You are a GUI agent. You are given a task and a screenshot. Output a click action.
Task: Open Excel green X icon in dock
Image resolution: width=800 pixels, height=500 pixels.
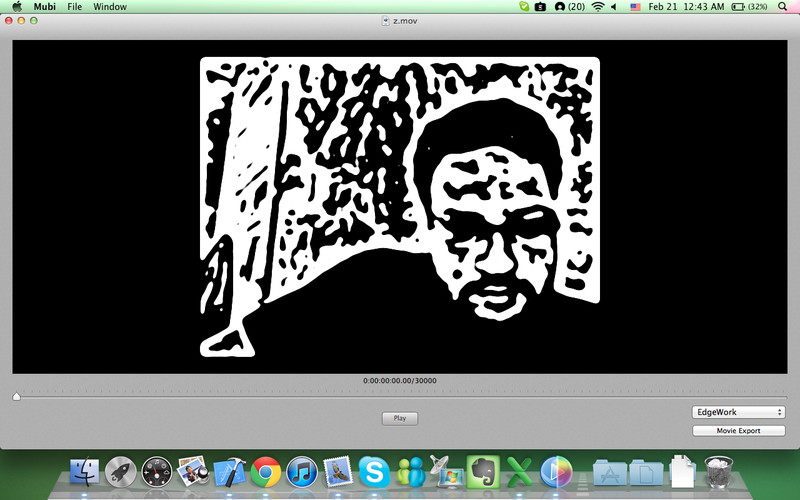(519, 471)
